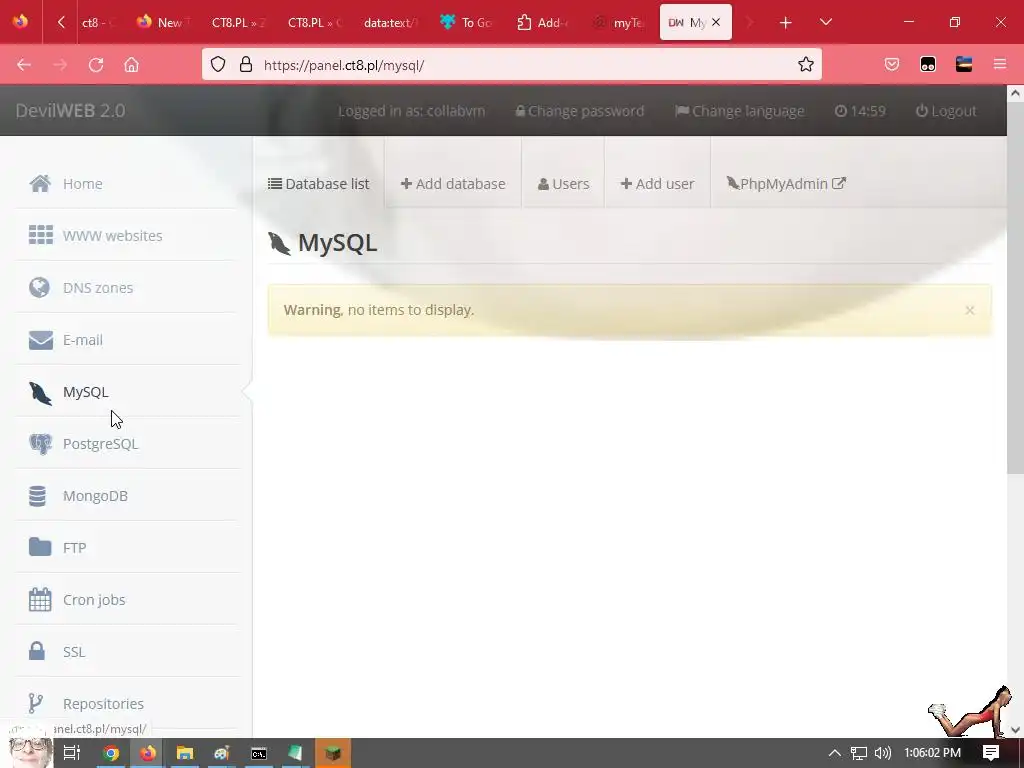Click the Logged in as collabvm text
Image resolution: width=1024 pixels, height=768 pixels.
coord(411,111)
